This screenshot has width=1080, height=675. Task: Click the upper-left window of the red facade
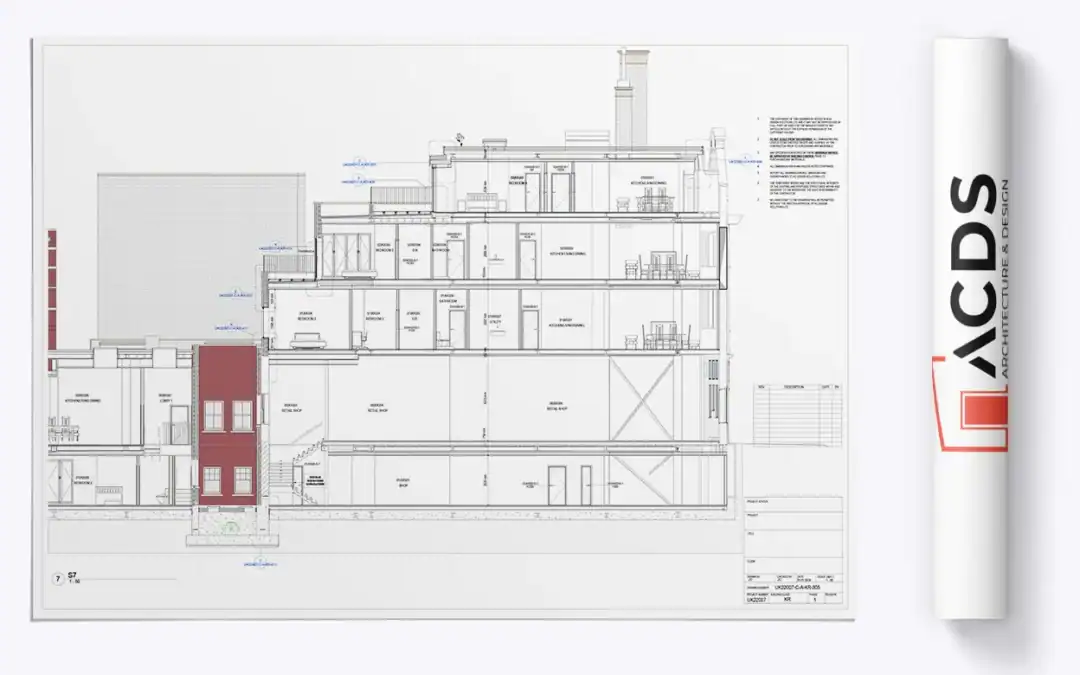coord(213,415)
